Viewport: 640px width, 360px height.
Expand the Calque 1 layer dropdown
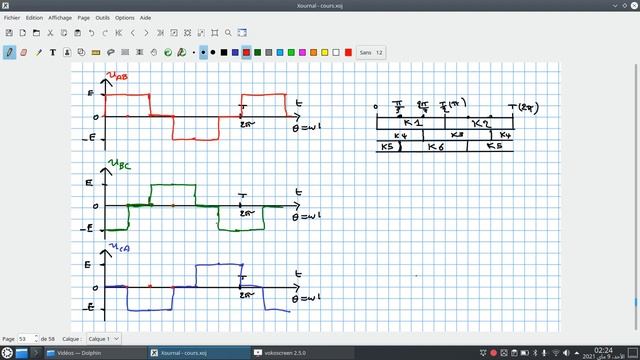[x=103, y=339]
